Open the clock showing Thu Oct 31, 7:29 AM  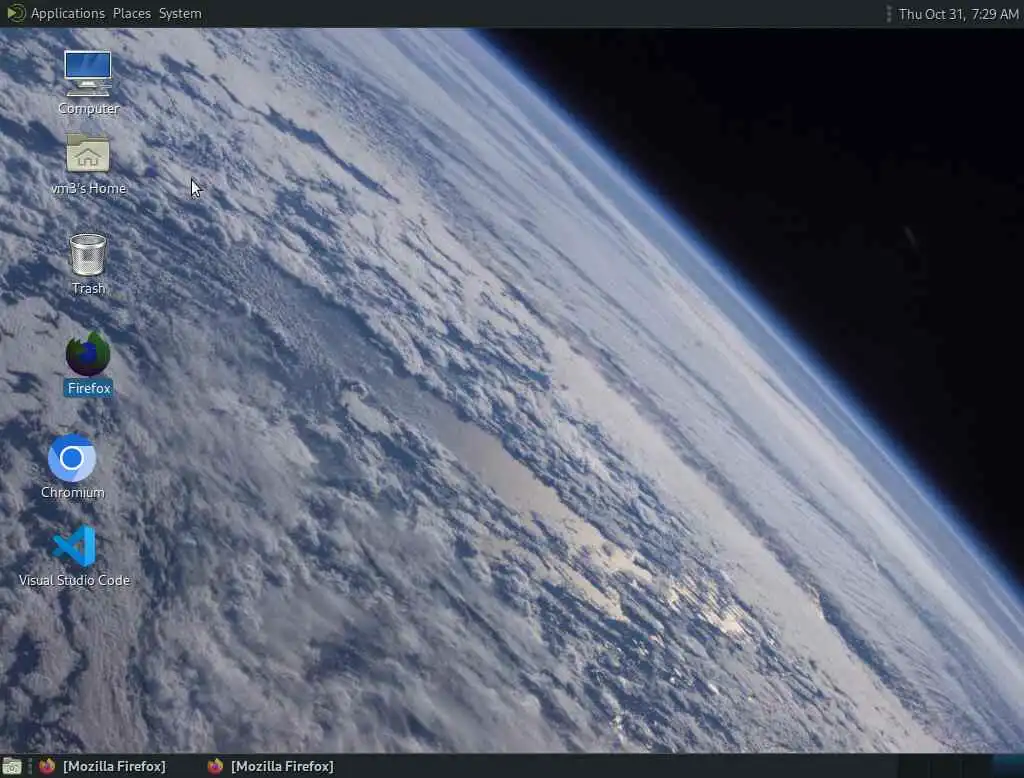(958, 14)
